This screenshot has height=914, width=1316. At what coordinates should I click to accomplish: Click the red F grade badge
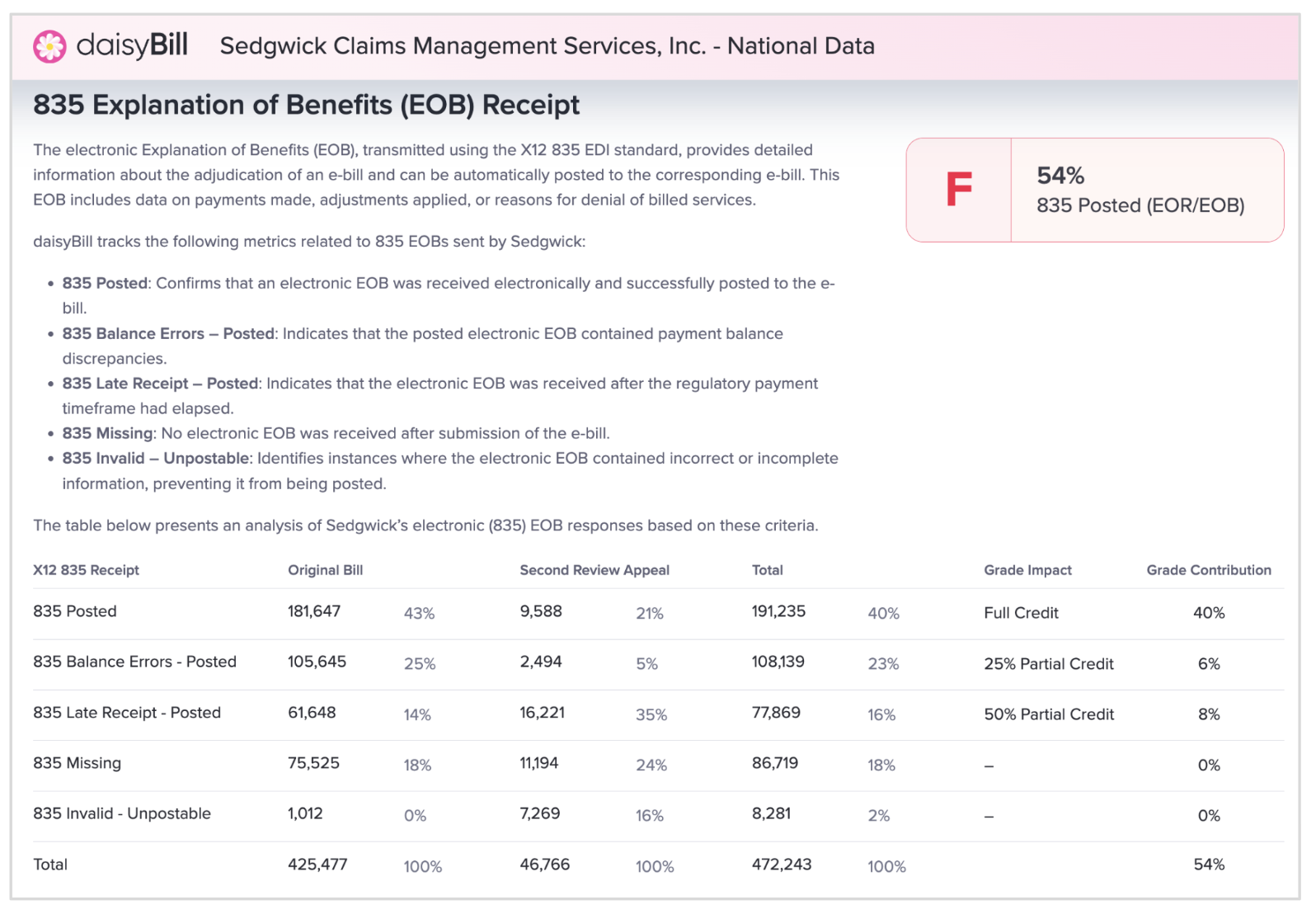click(958, 190)
